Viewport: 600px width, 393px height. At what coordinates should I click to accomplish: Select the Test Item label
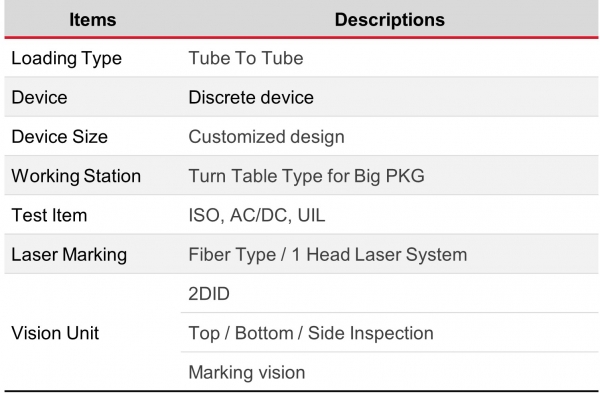[x=49, y=215]
